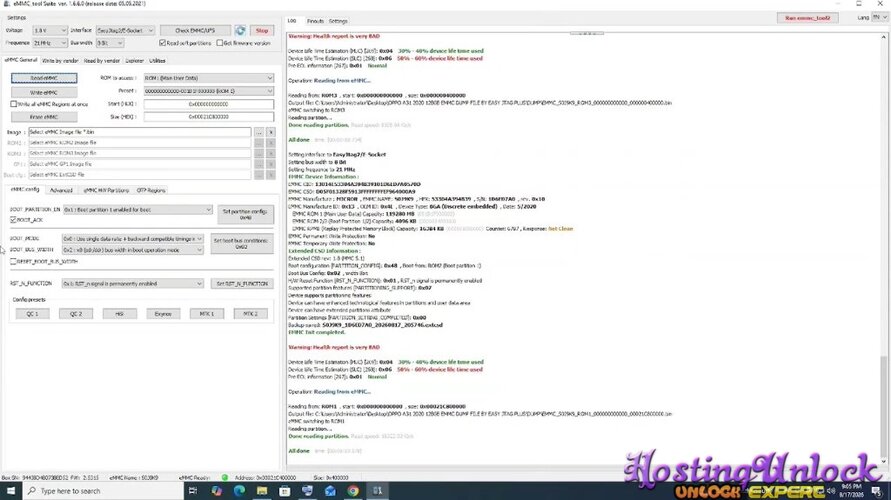Browse for the main eMMC image file
Viewport: 891px width, 500px height.
click(259, 132)
